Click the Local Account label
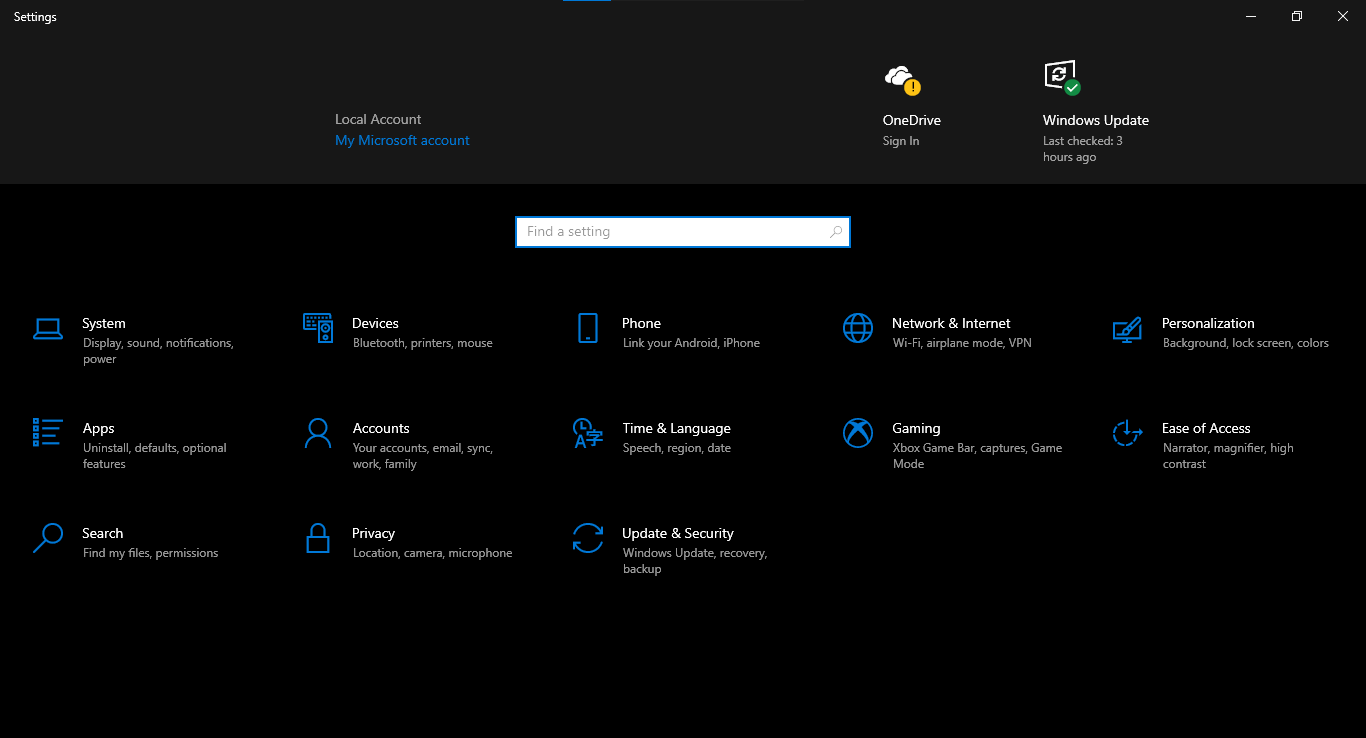The height and width of the screenshot is (738, 1366). tap(378, 119)
